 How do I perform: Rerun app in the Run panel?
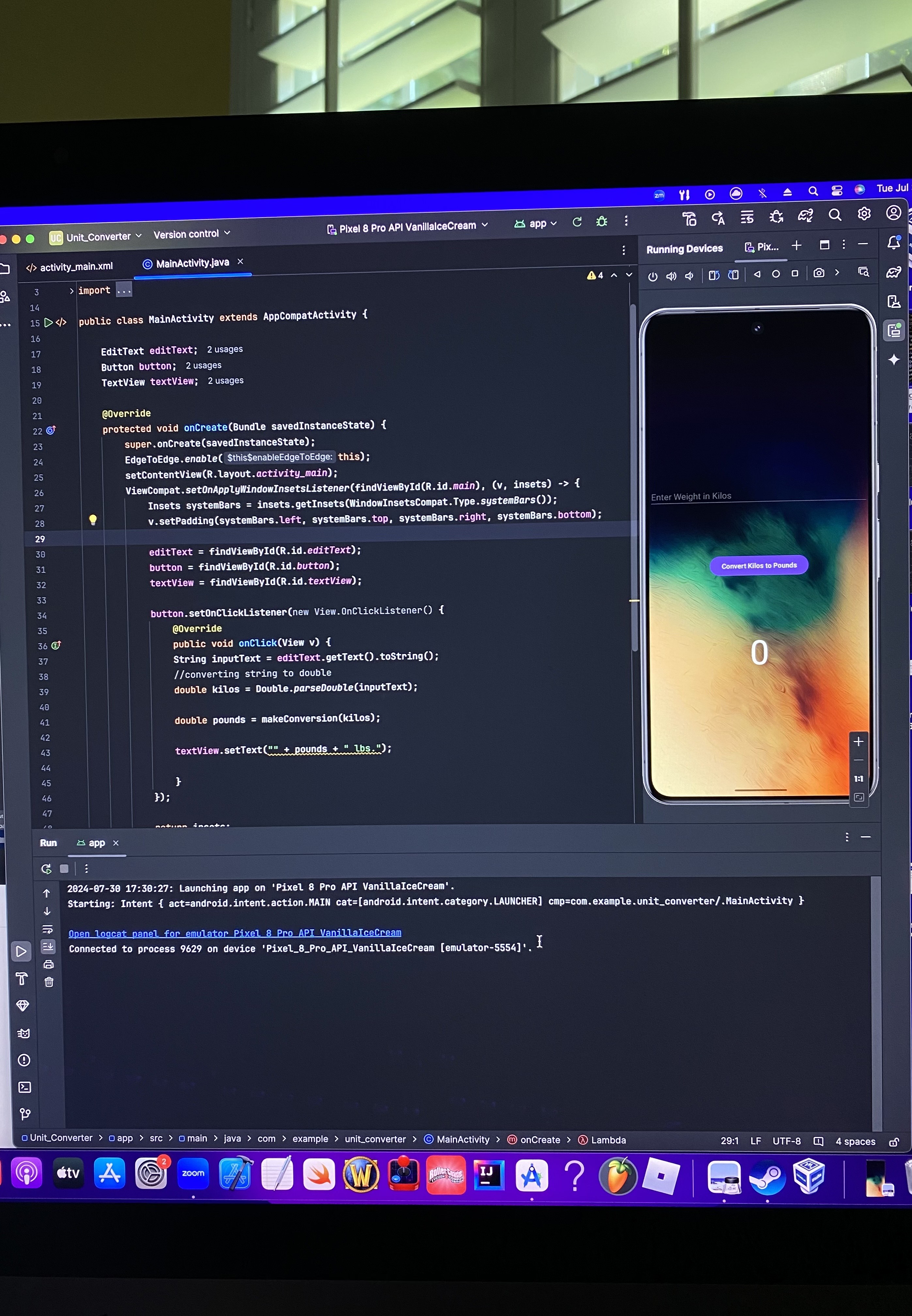pos(46,869)
